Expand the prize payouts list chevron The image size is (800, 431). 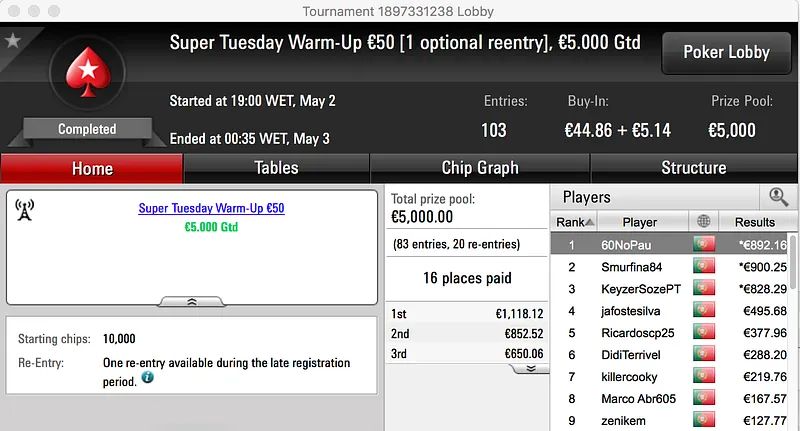coord(531,369)
